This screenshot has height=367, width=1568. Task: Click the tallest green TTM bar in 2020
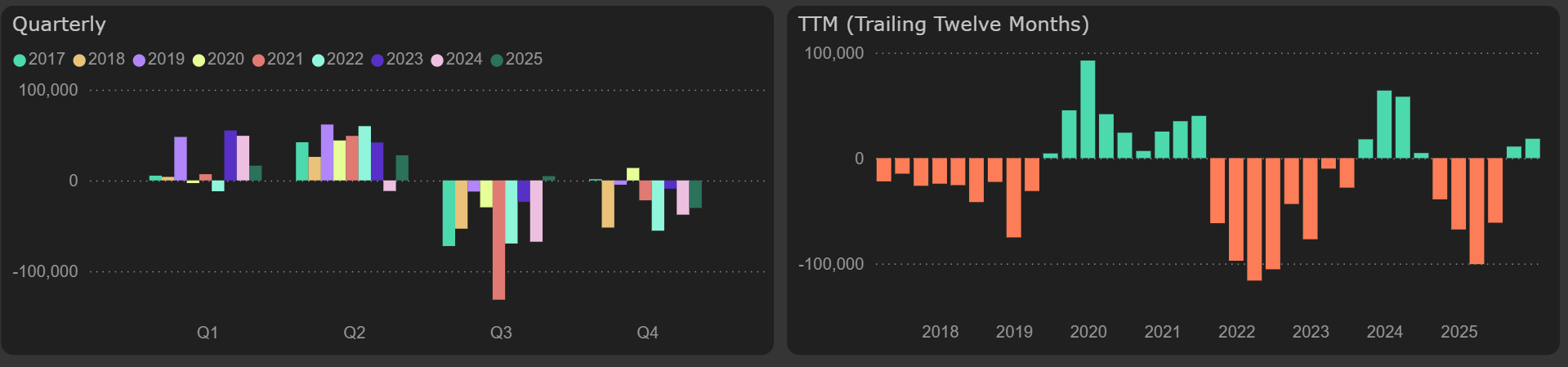(x=1088, y=109)
